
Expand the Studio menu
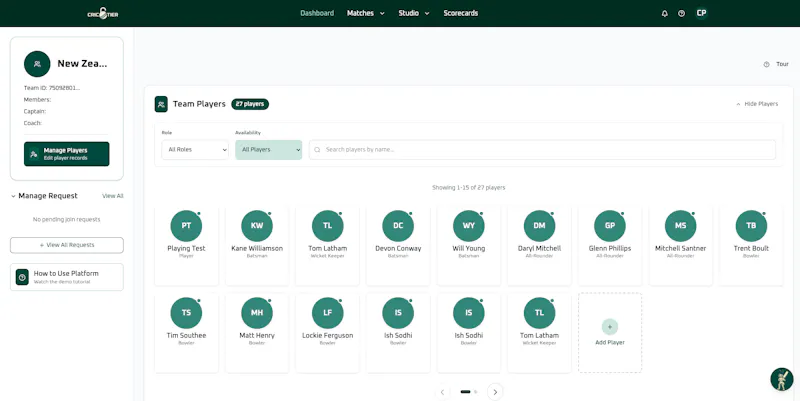click(414, 13)
